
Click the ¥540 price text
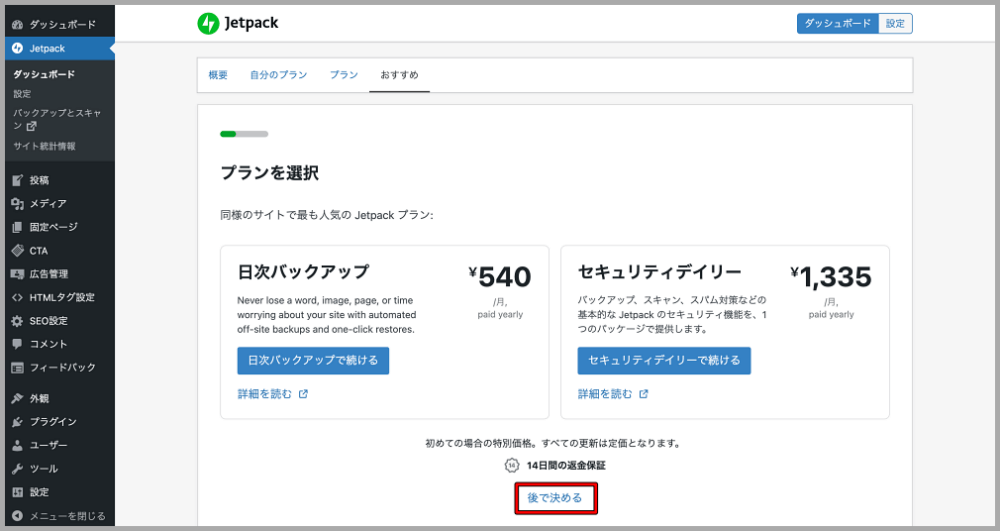(x=499, y=277)
